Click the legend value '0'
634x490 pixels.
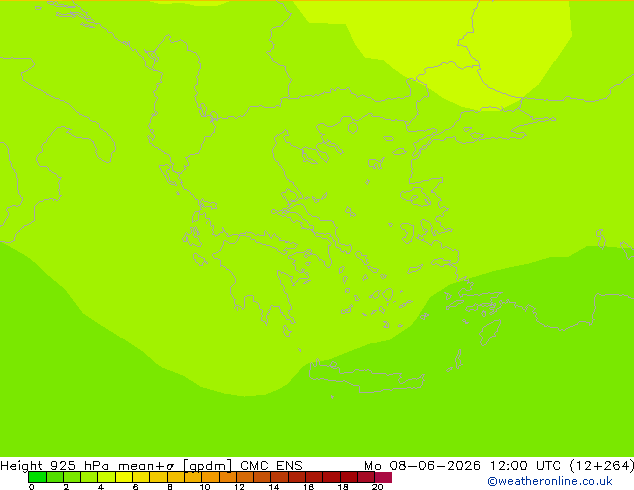point(32,487)
